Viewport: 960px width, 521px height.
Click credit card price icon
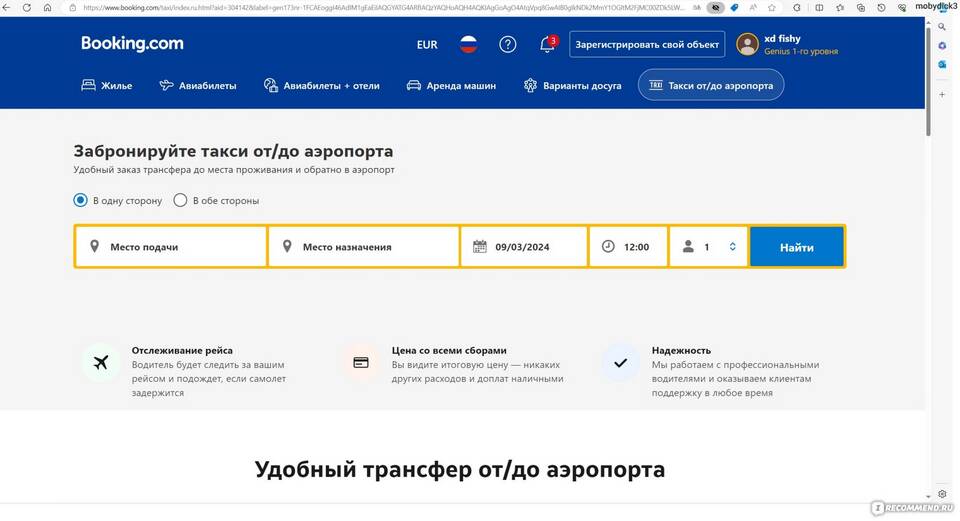click(x=361, y=362)
